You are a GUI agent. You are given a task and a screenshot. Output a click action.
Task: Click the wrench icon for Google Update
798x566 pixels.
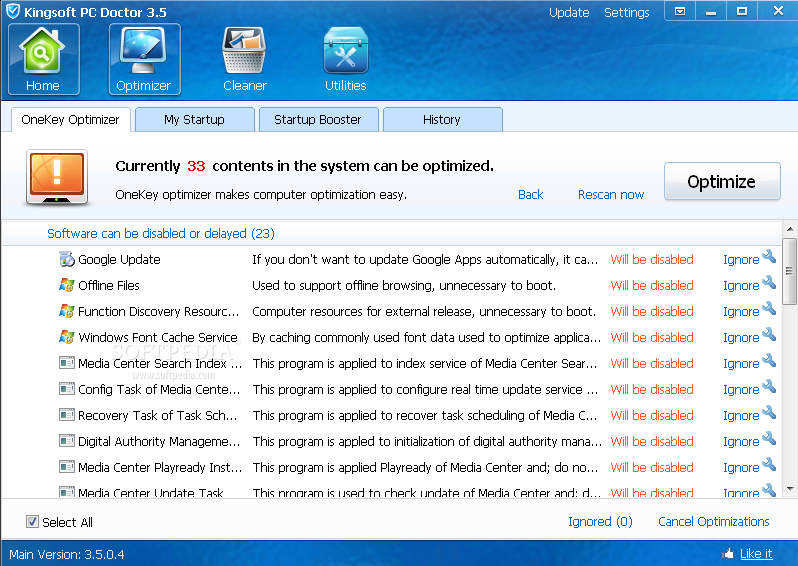coord(769,257)
